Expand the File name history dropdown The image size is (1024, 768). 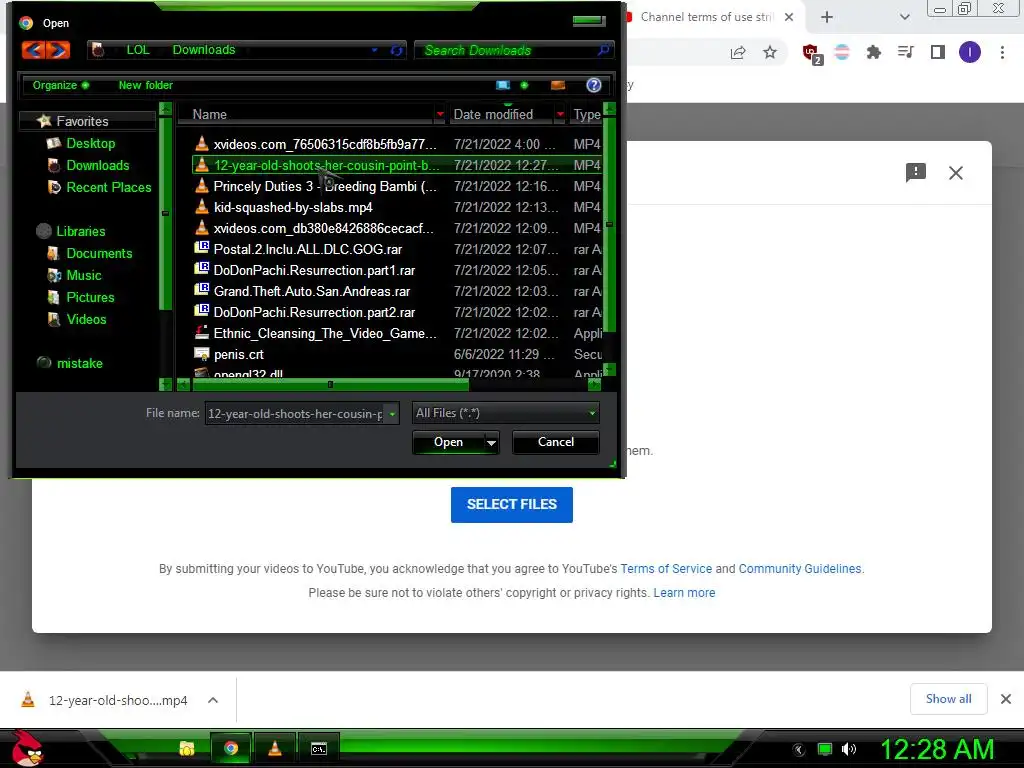pyautogui.click(x=392, y=413)
